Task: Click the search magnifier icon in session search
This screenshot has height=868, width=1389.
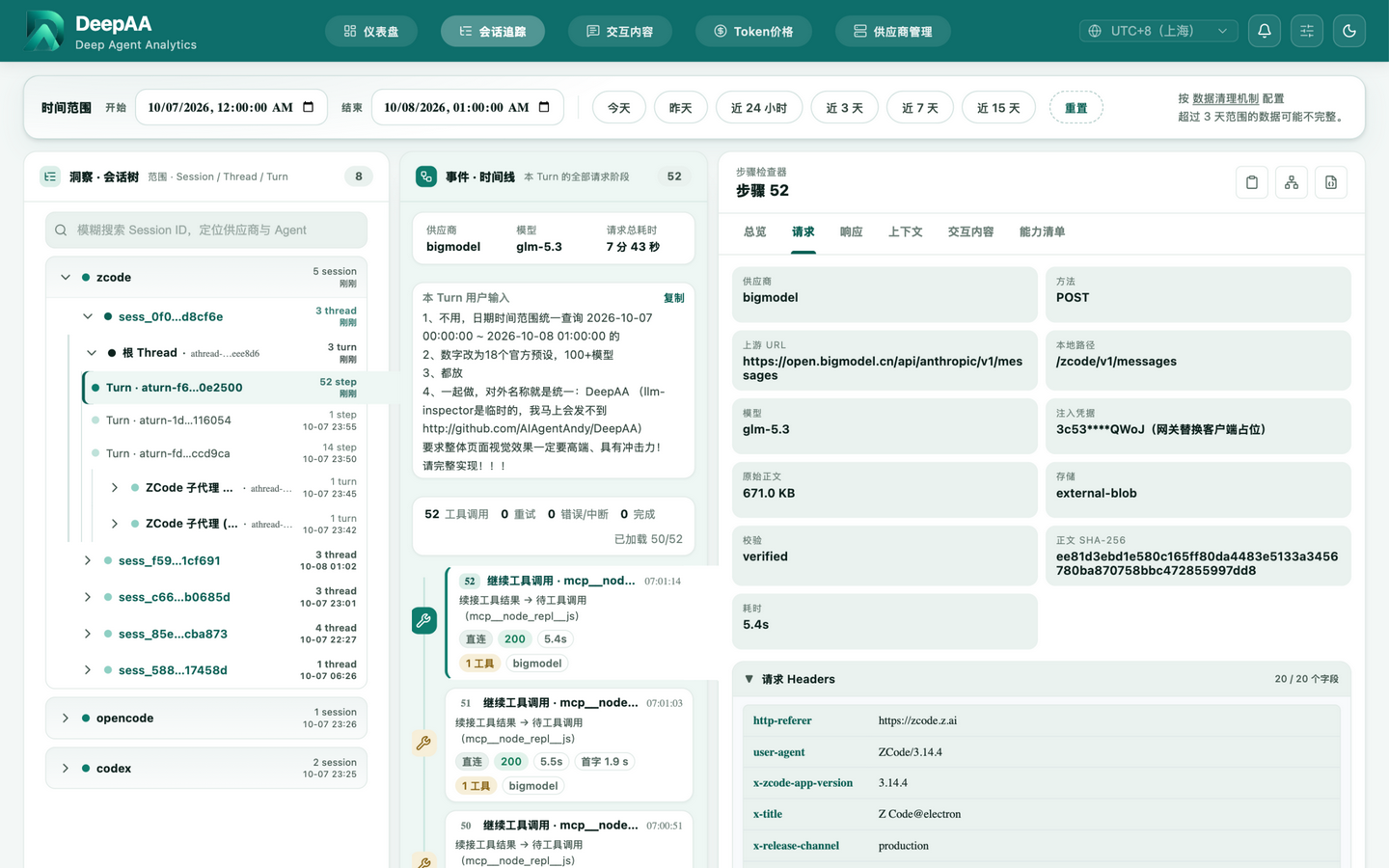Action: point(61,230)
